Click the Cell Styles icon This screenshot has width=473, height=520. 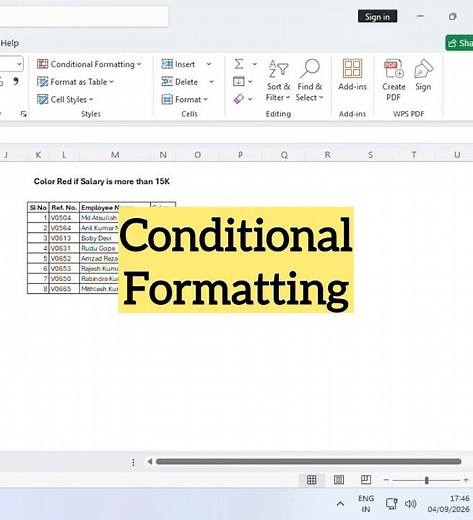coord(42,99)
